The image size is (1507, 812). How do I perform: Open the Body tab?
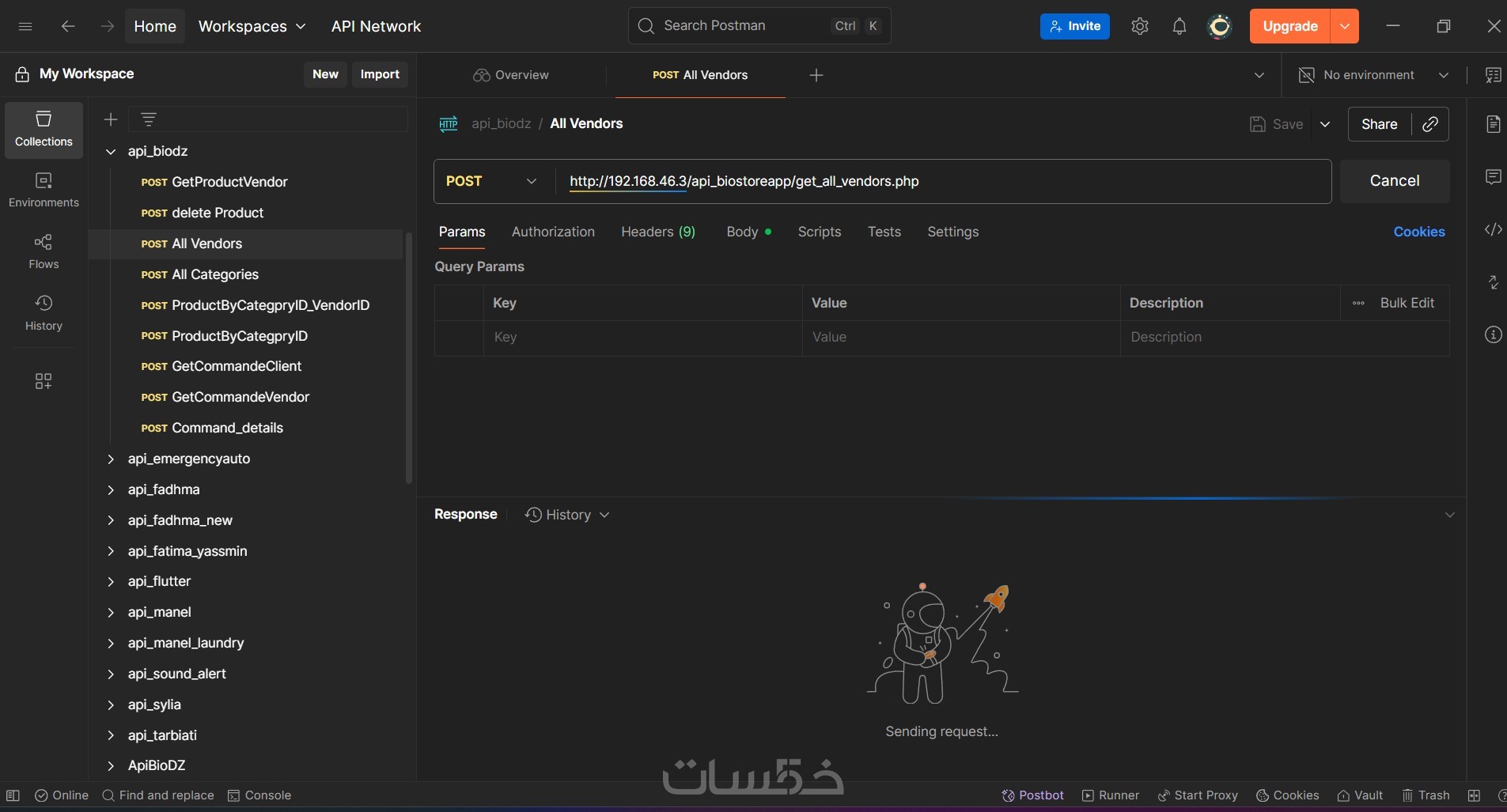point(748,232)
